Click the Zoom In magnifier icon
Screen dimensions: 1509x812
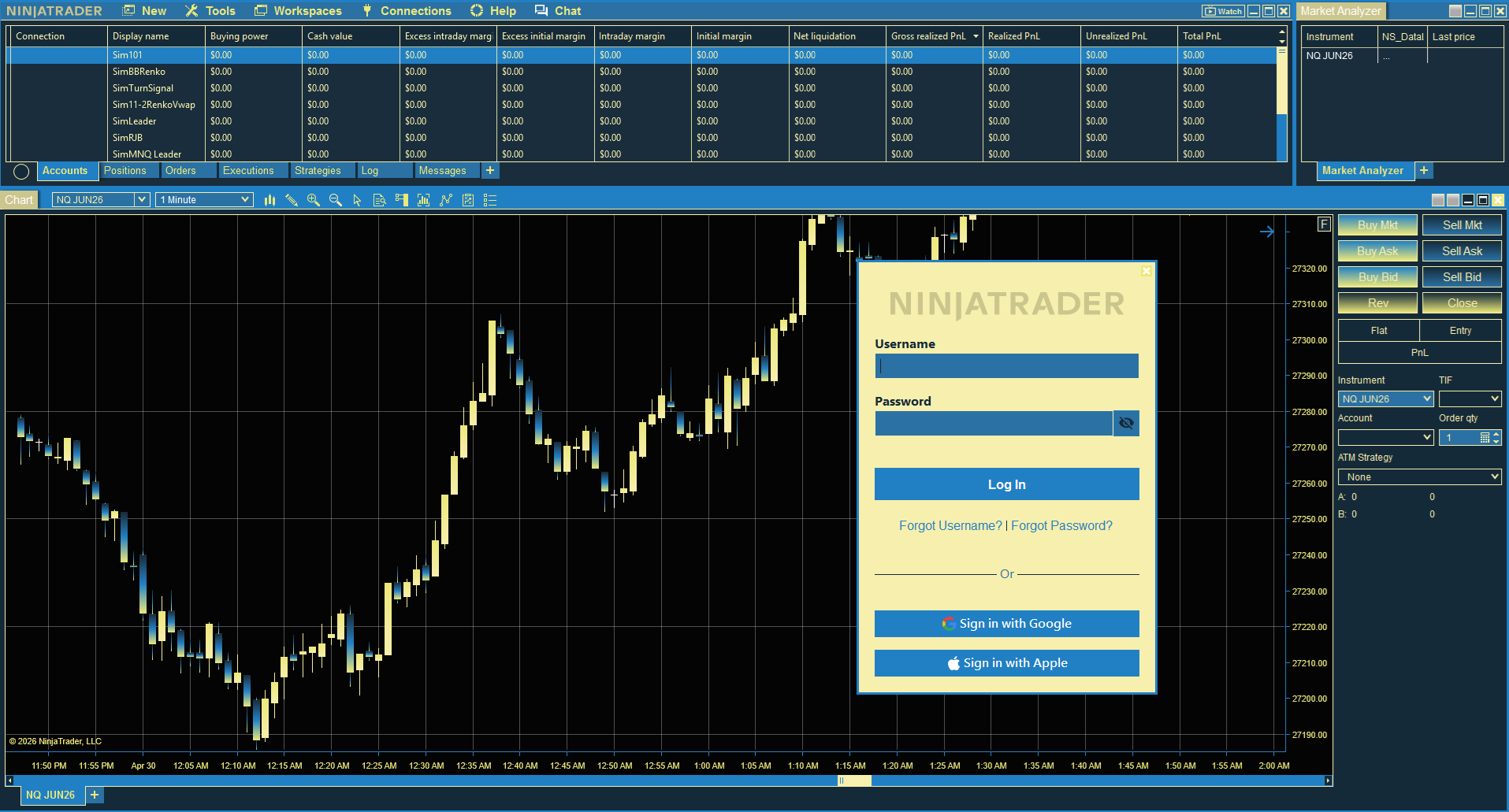tap(314, 200)
